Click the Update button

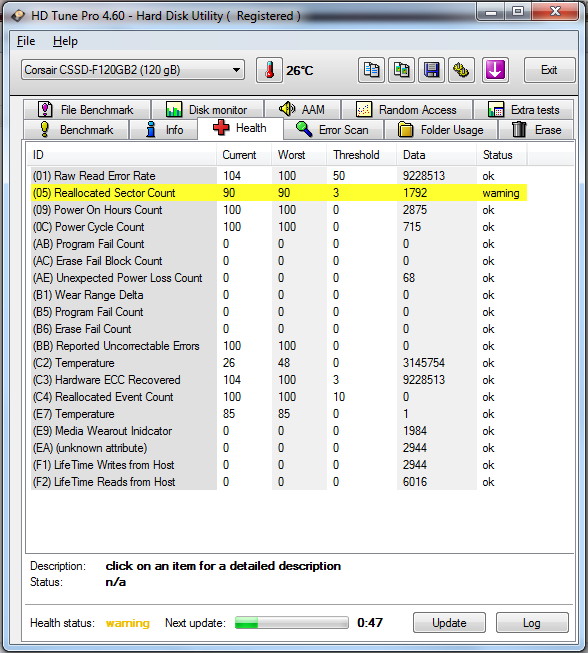click(449, 623)
